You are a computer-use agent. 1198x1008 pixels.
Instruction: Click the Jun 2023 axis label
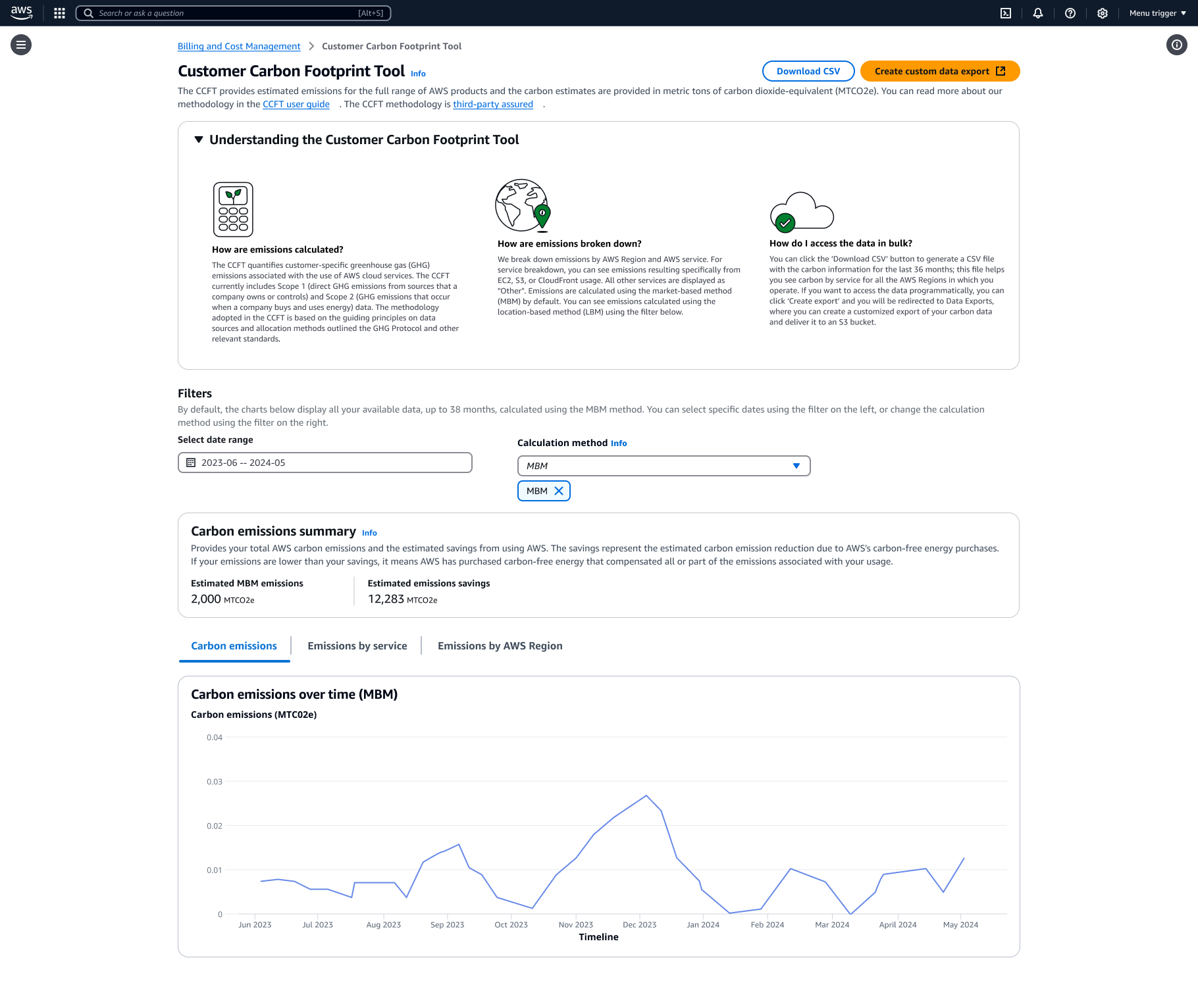(255, 924)
